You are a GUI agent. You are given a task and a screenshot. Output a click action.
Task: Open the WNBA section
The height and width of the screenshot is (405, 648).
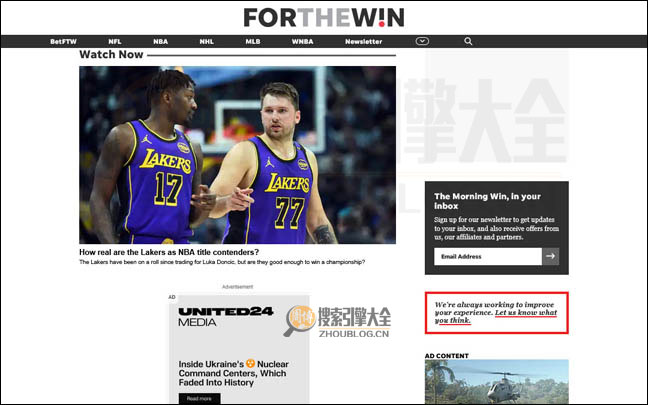point(302,42)
